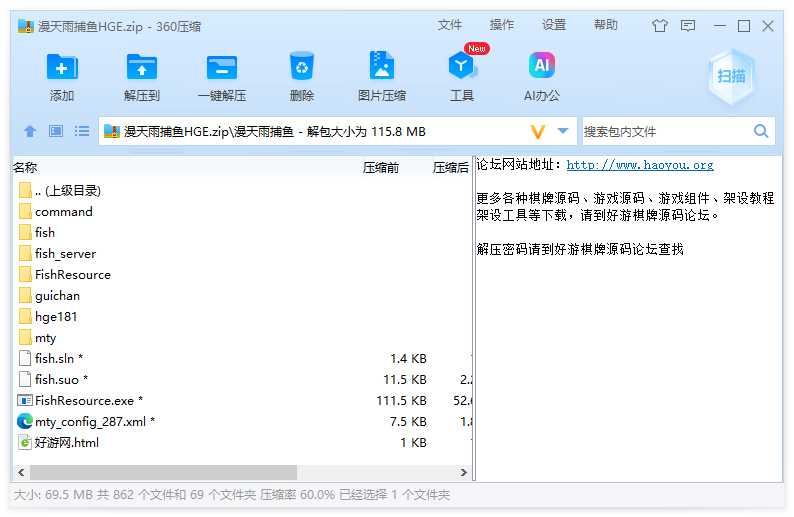Open the skin (shirt) icon in the title bar
The height and width of the screenshot is (517, 794).
659,25
